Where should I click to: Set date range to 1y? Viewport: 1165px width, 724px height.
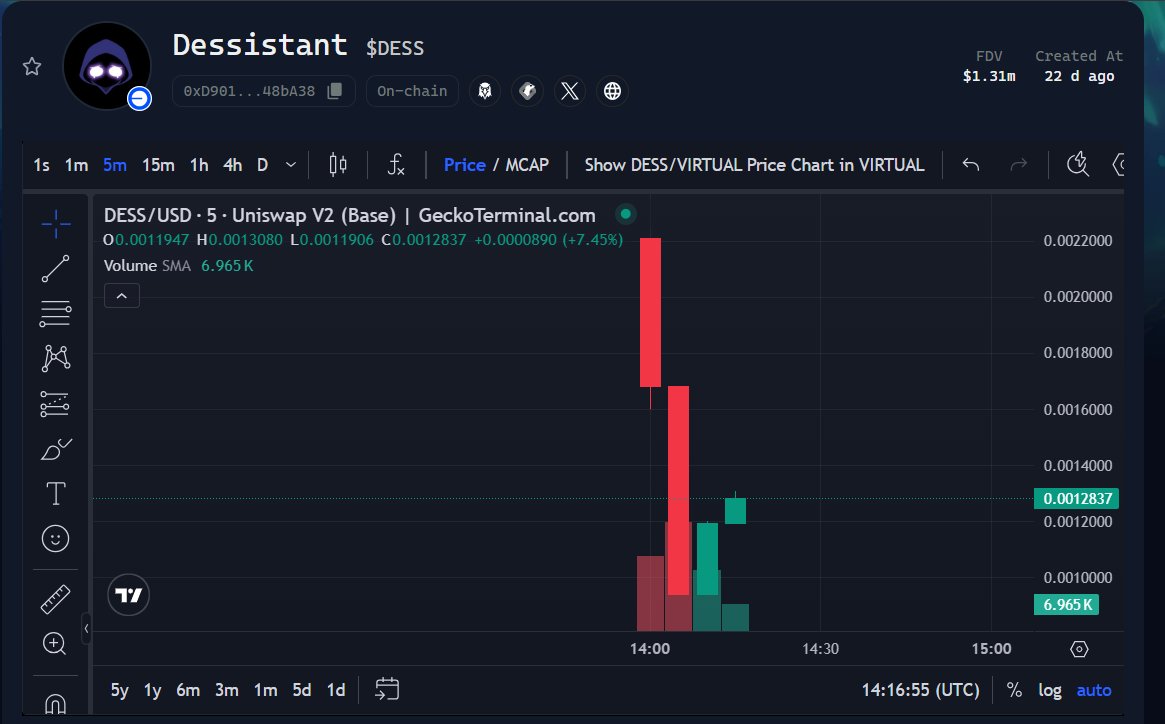pos(152,691)
